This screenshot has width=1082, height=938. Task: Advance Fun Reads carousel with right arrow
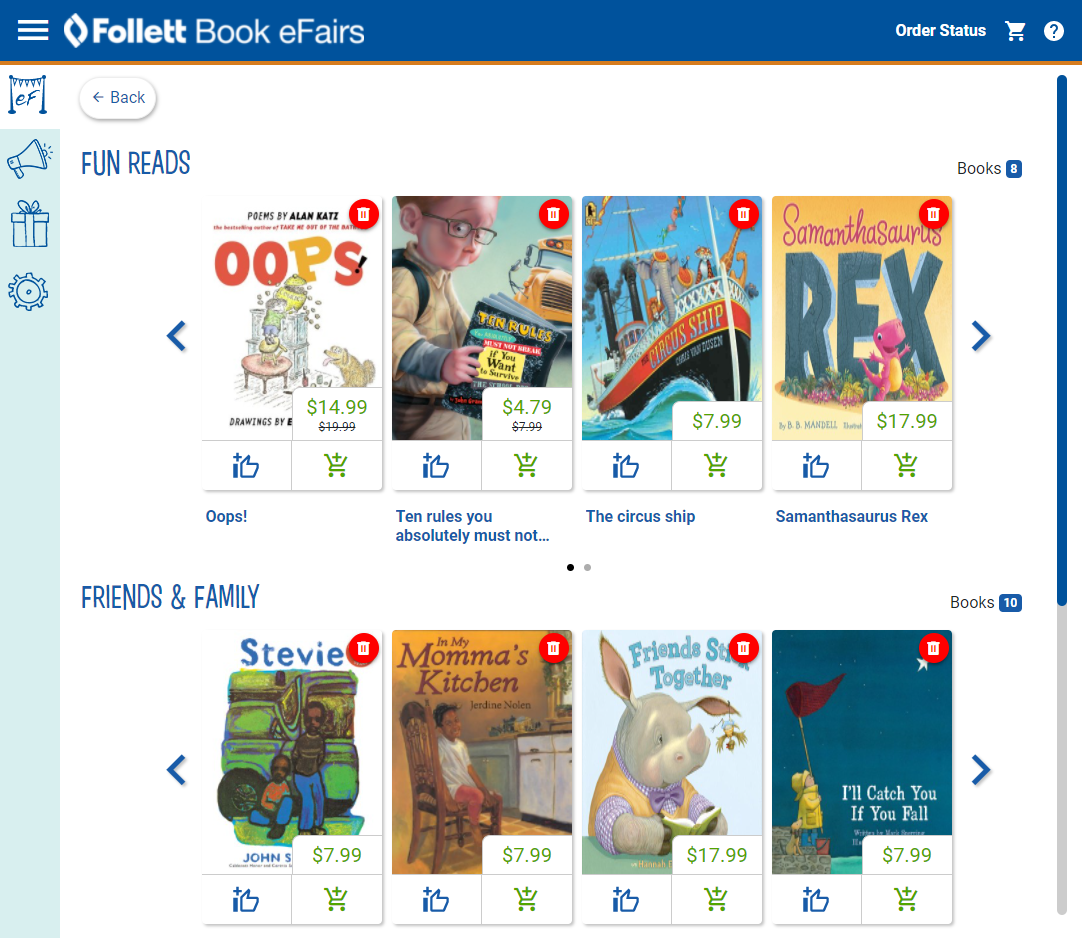981,336
